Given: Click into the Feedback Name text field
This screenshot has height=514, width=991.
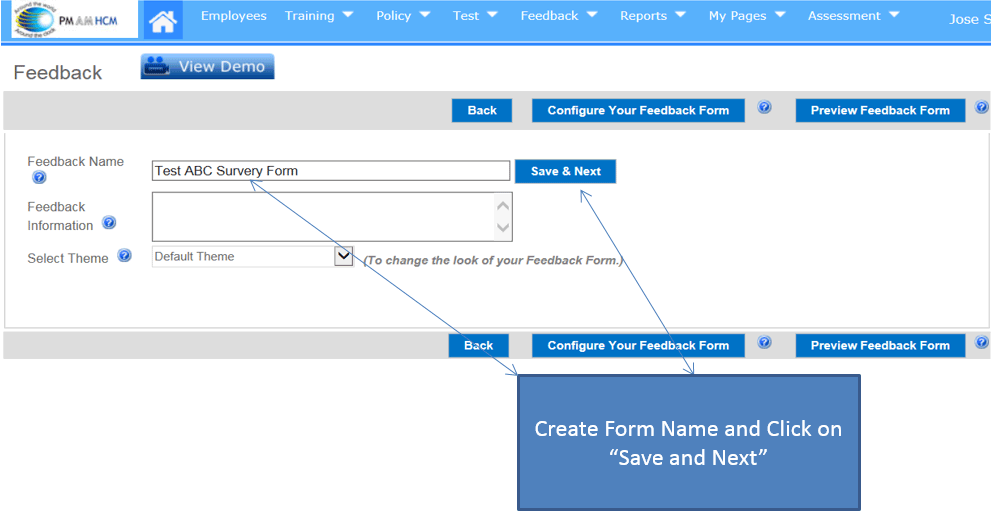Looking at the screenshot, I should [330, 171].
